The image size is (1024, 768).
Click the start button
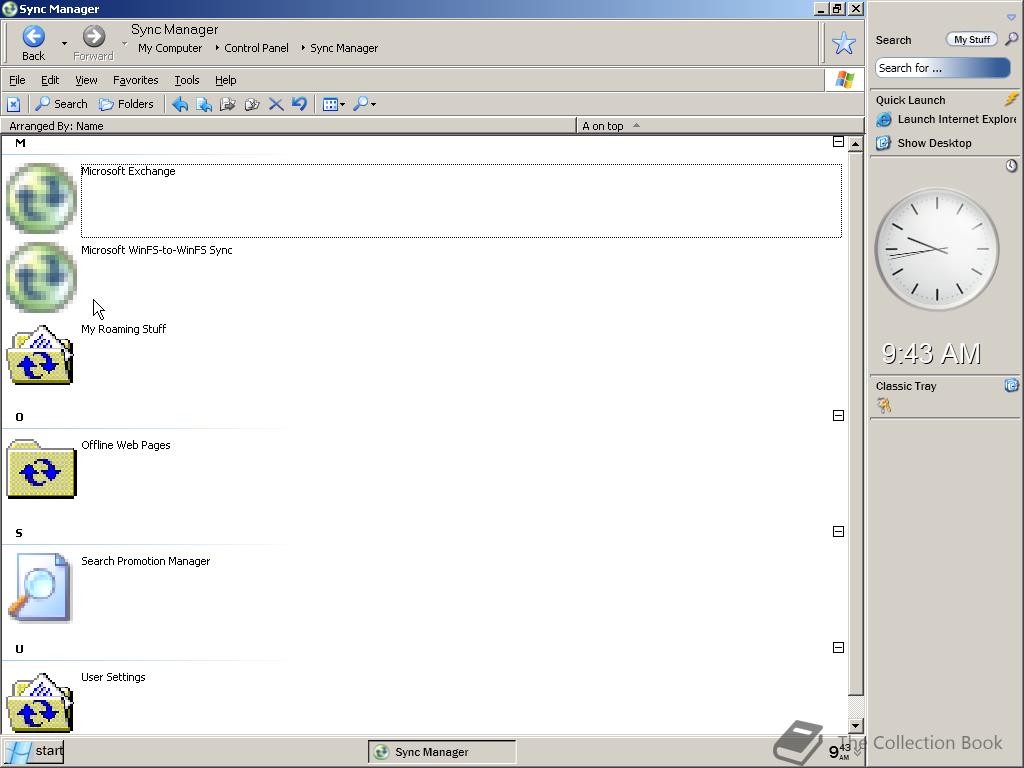tap(34, 752)
